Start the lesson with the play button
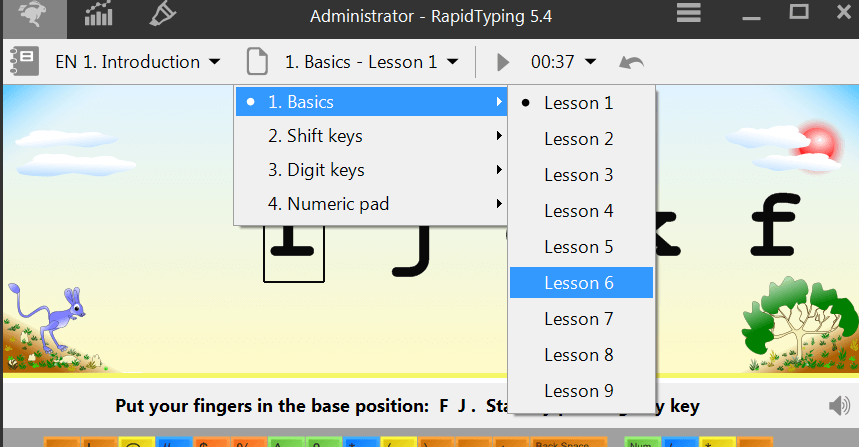859x447 pixels. click(x=502, y=62)
